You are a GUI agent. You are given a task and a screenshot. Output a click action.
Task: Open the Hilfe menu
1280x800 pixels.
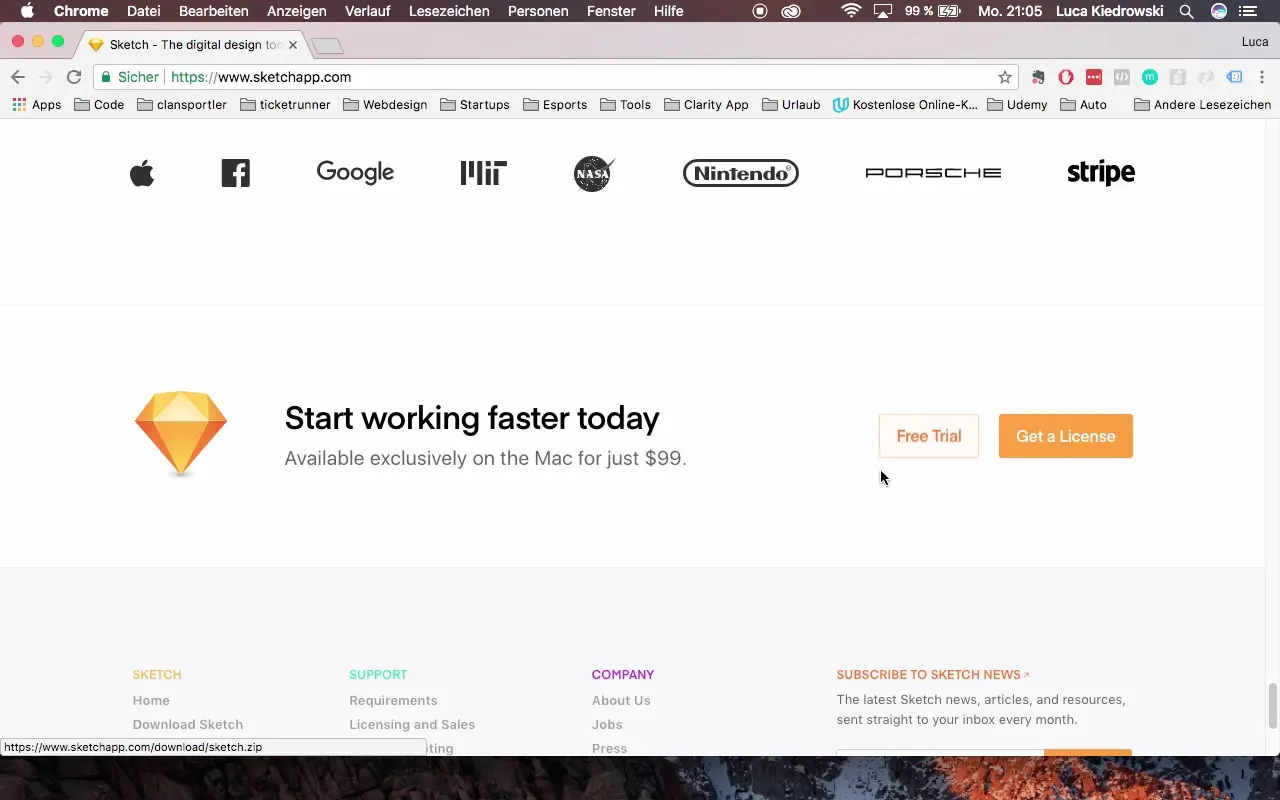click(x=668, y=11)
